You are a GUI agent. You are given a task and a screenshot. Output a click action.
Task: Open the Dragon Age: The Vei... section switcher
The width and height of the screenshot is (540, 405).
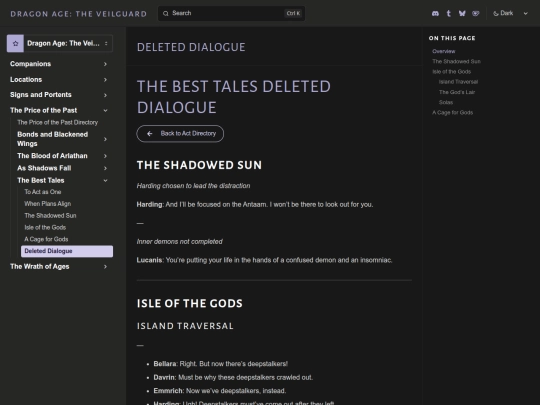click(x=60, y=43)
